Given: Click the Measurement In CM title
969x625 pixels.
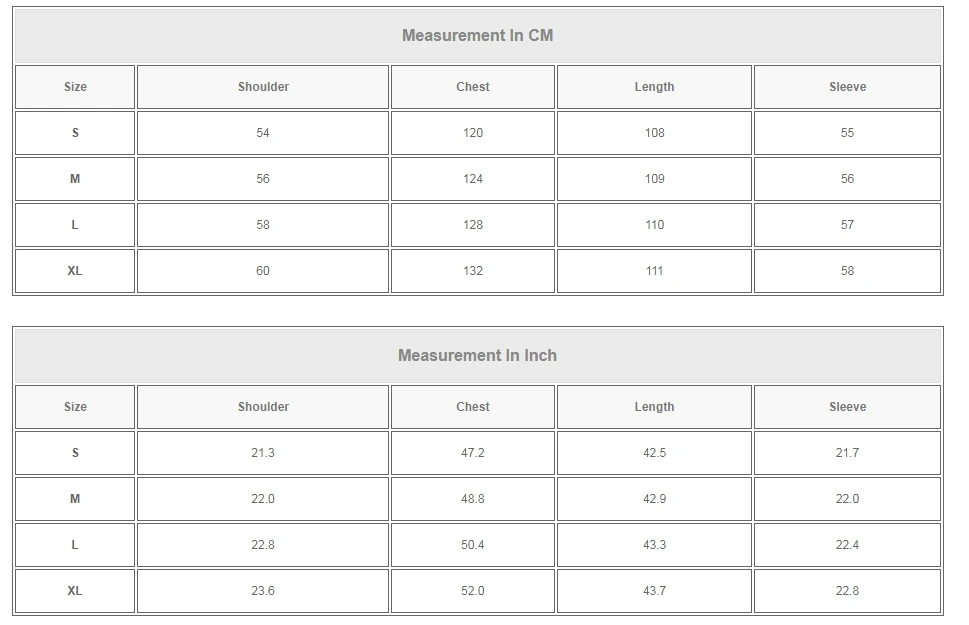Looking at the screenshot, I should [x=477, y=36].
